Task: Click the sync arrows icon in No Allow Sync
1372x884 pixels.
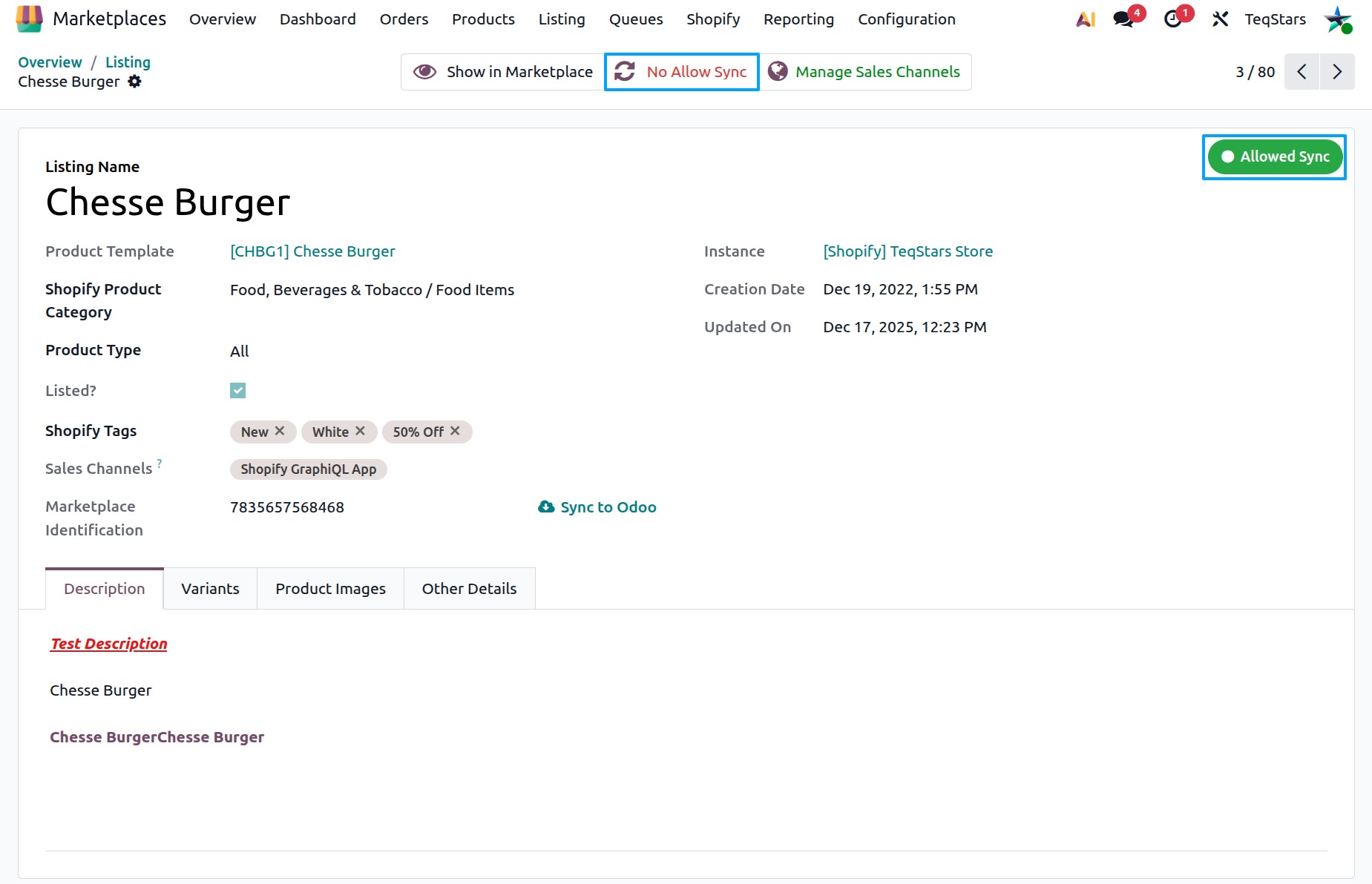Action: pos(625,72)
